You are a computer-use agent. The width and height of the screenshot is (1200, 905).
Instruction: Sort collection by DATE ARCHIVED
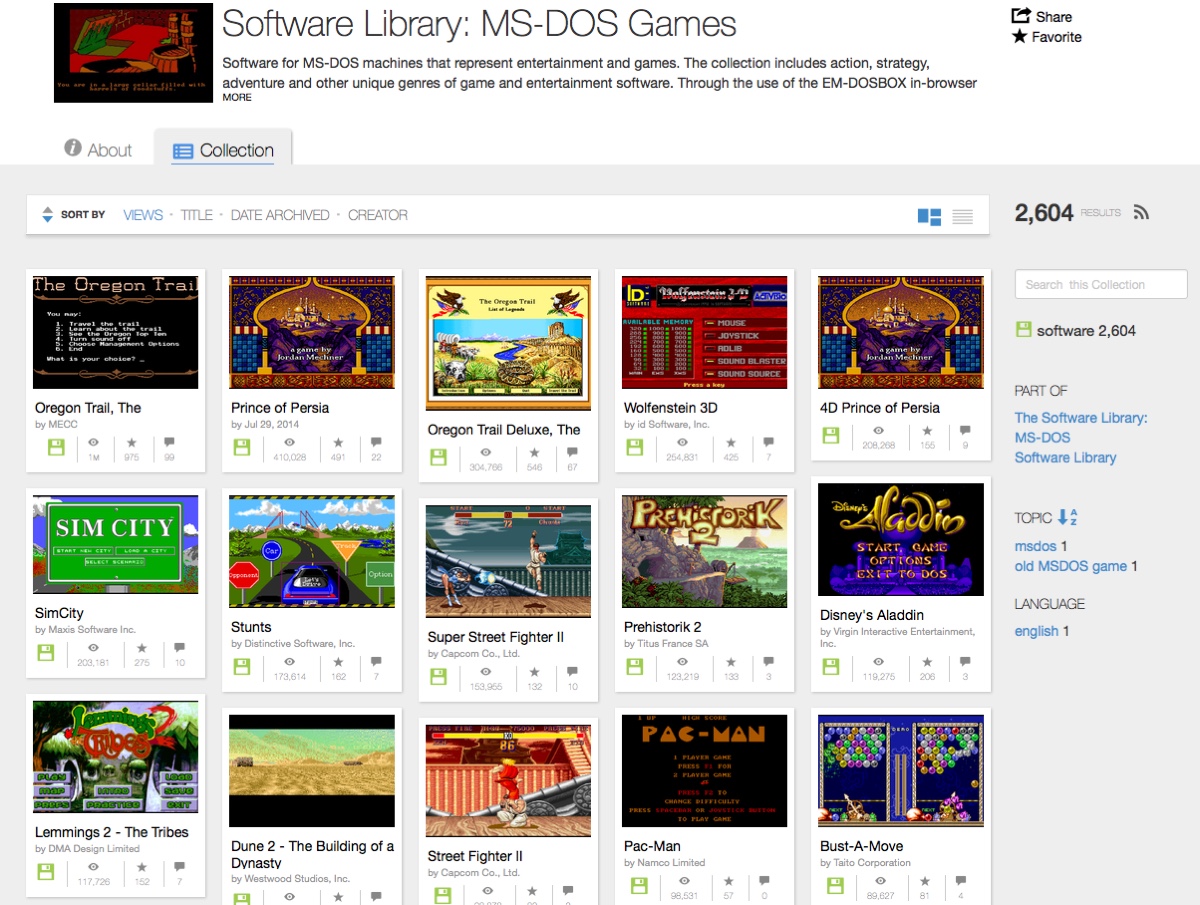(280, 215)
